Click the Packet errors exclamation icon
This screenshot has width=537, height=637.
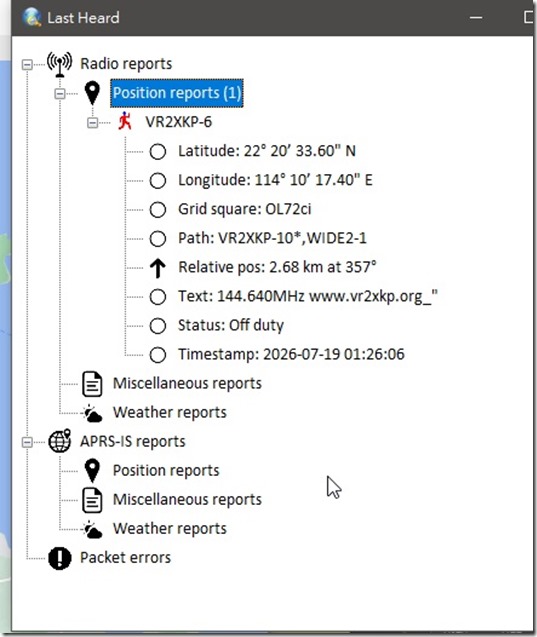[x=60, y=558]
